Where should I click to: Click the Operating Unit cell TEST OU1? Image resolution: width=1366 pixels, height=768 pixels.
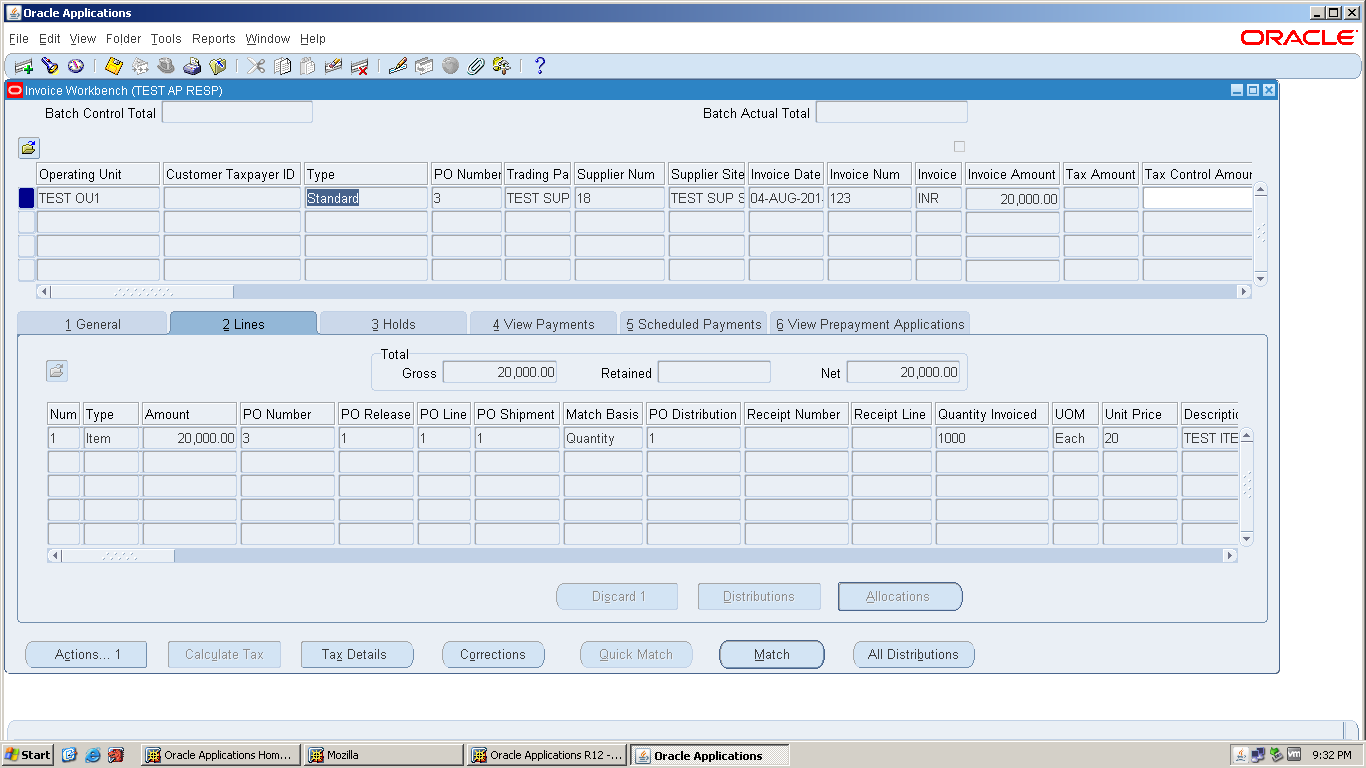coord(98,198)
